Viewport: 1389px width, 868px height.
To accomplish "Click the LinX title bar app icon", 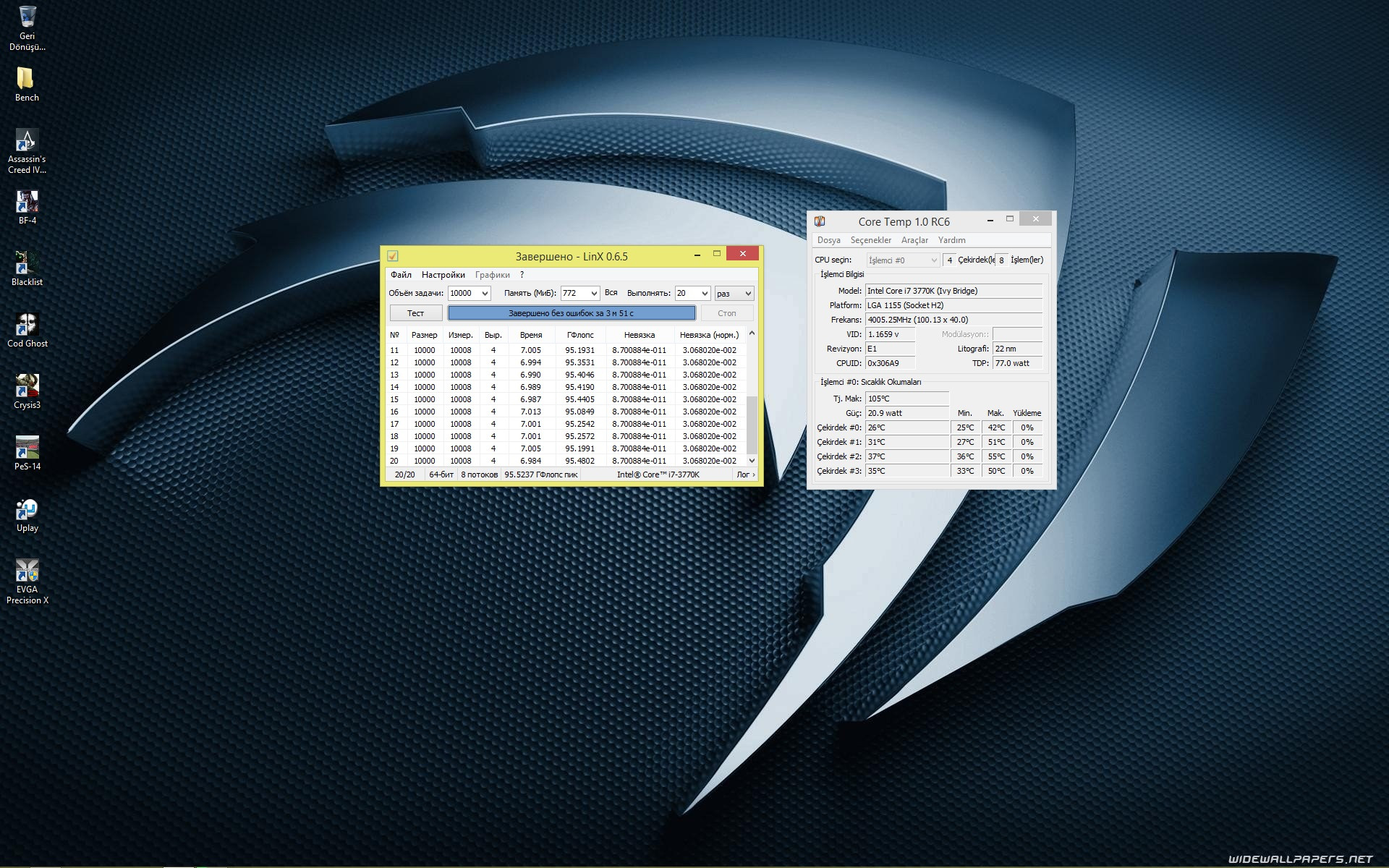I will point(393,256).
